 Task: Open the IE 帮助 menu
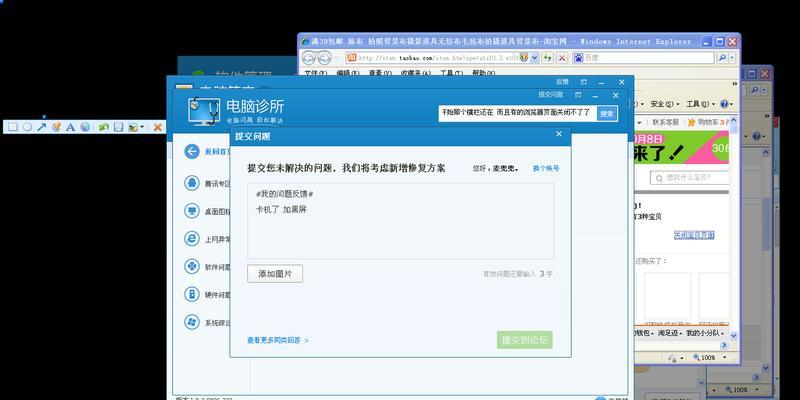click(x=483, y=73)
